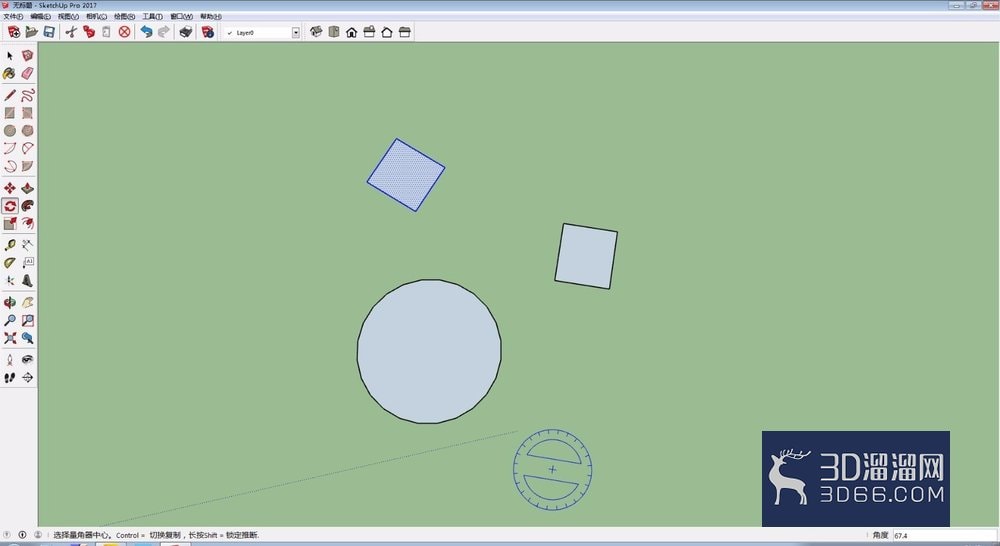Viewport: 1000px width, 546px height.
Task: Click the blue selected square
Action: point(406,175)
